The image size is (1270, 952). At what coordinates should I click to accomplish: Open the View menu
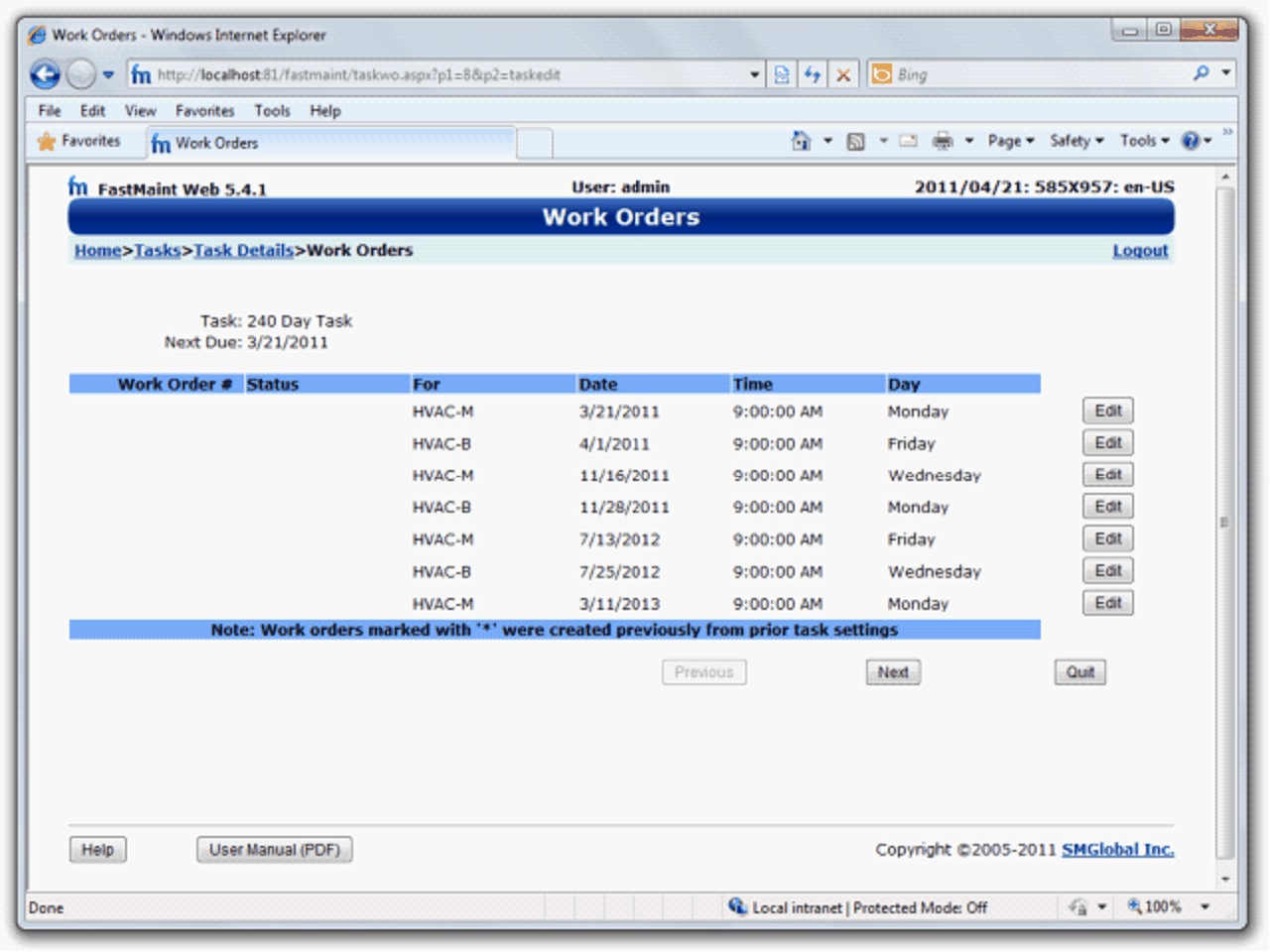pos(140,111)
